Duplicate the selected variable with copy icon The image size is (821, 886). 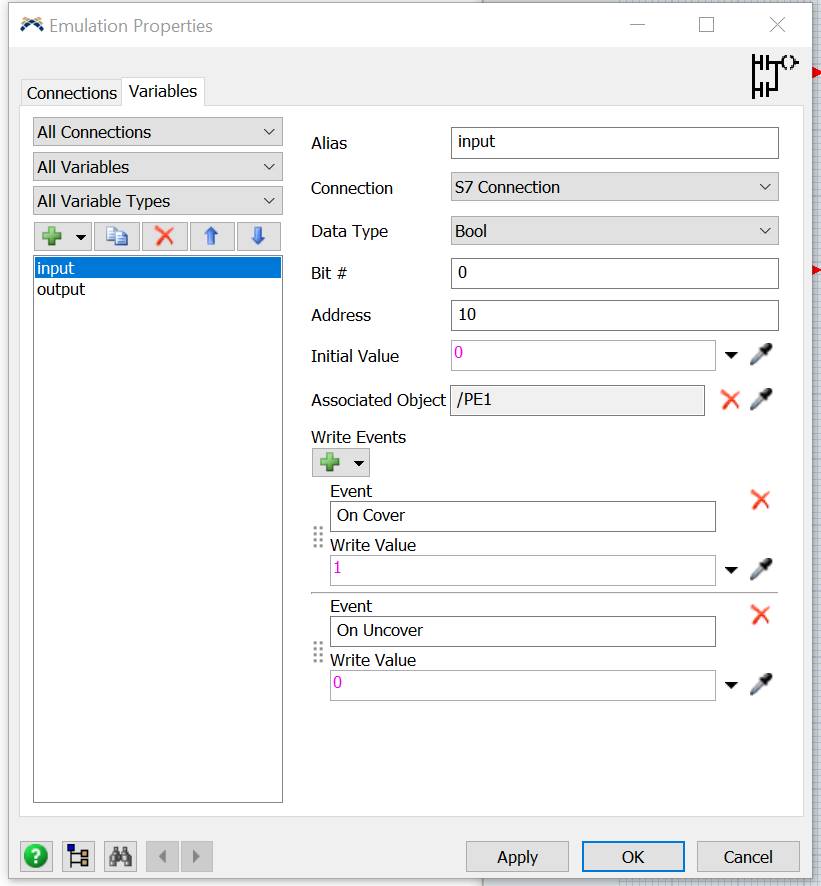(117, 236)
